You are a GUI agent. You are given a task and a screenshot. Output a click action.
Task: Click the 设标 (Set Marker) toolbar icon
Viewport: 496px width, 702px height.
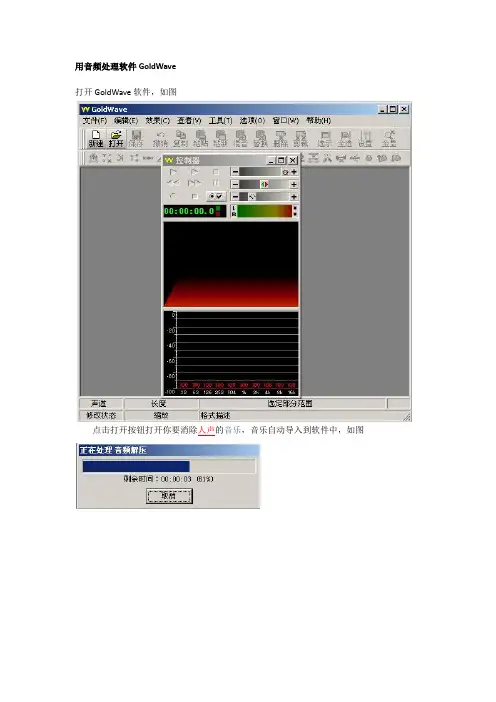tap(365, 138)
